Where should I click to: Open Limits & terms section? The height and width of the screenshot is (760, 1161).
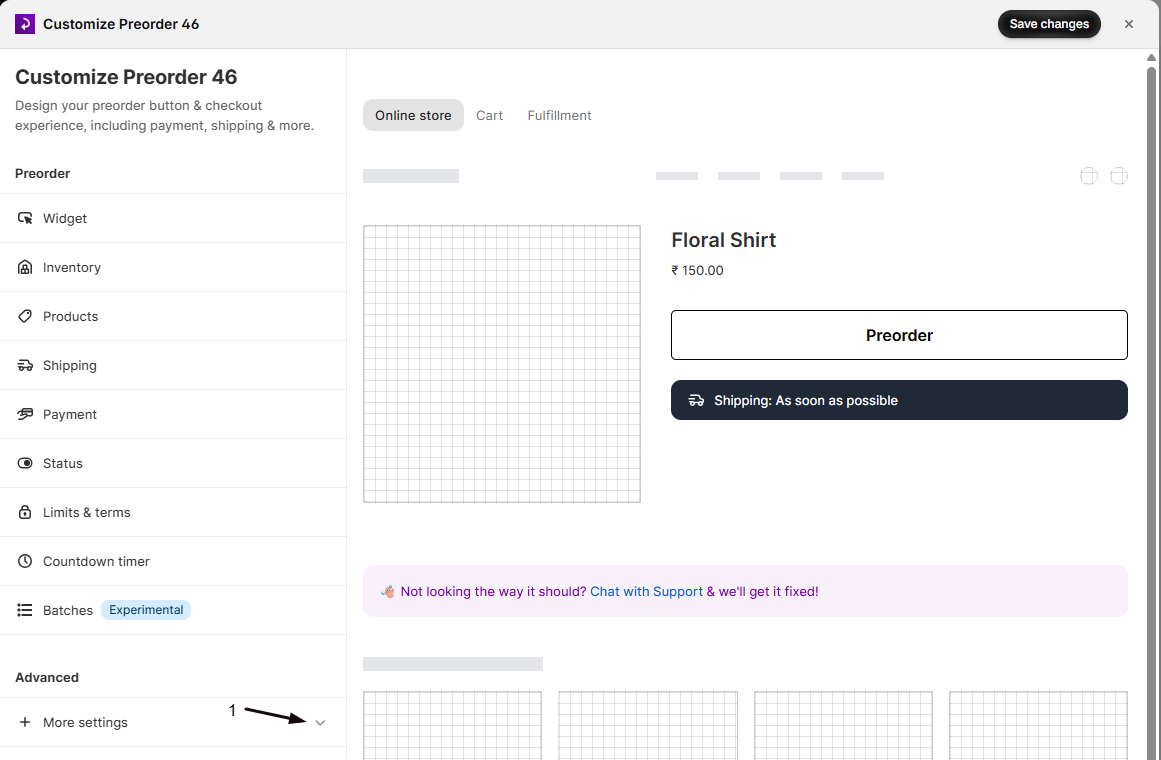click(x=173, y=512)
